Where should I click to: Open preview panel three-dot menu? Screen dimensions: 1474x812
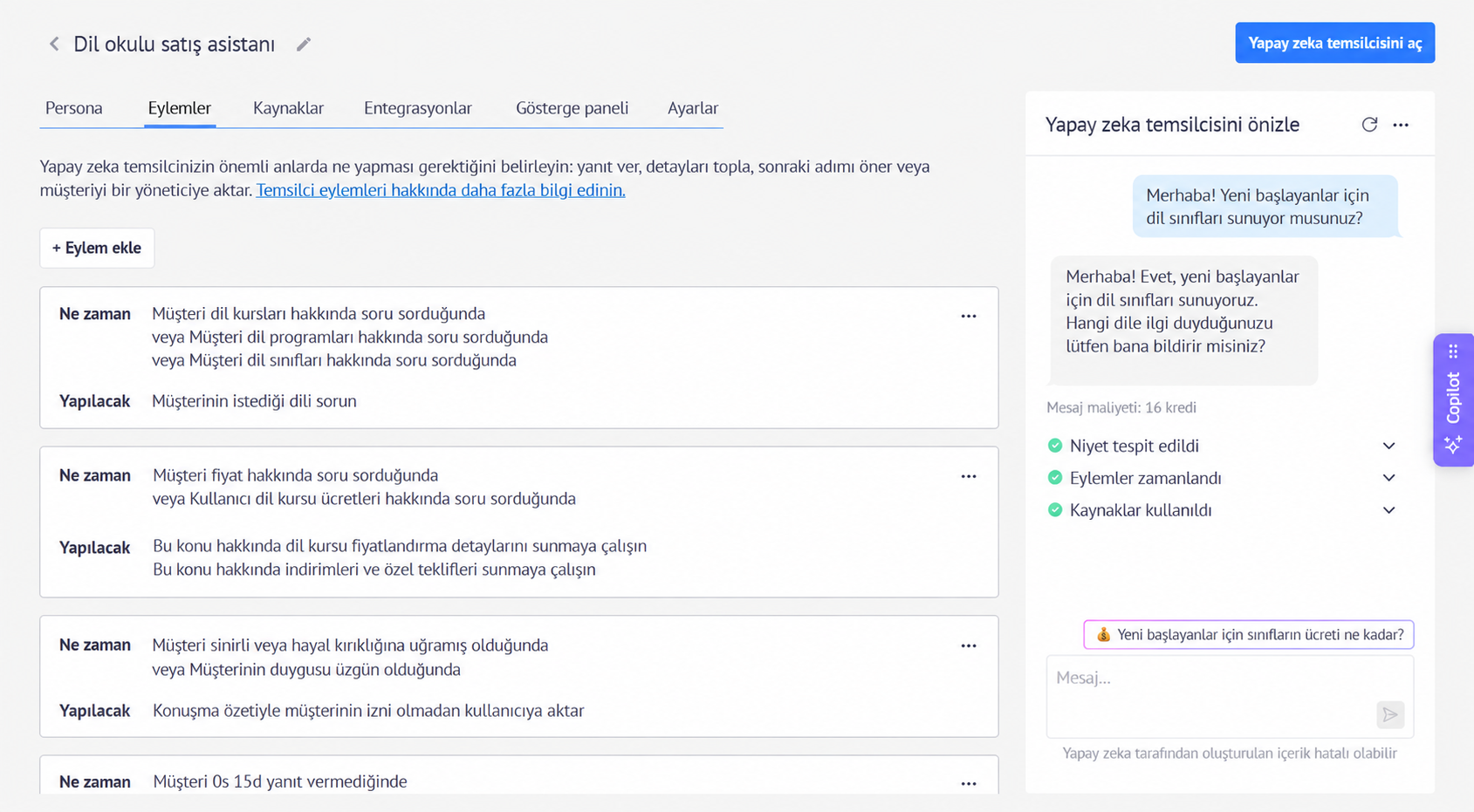coord(1401,125)
